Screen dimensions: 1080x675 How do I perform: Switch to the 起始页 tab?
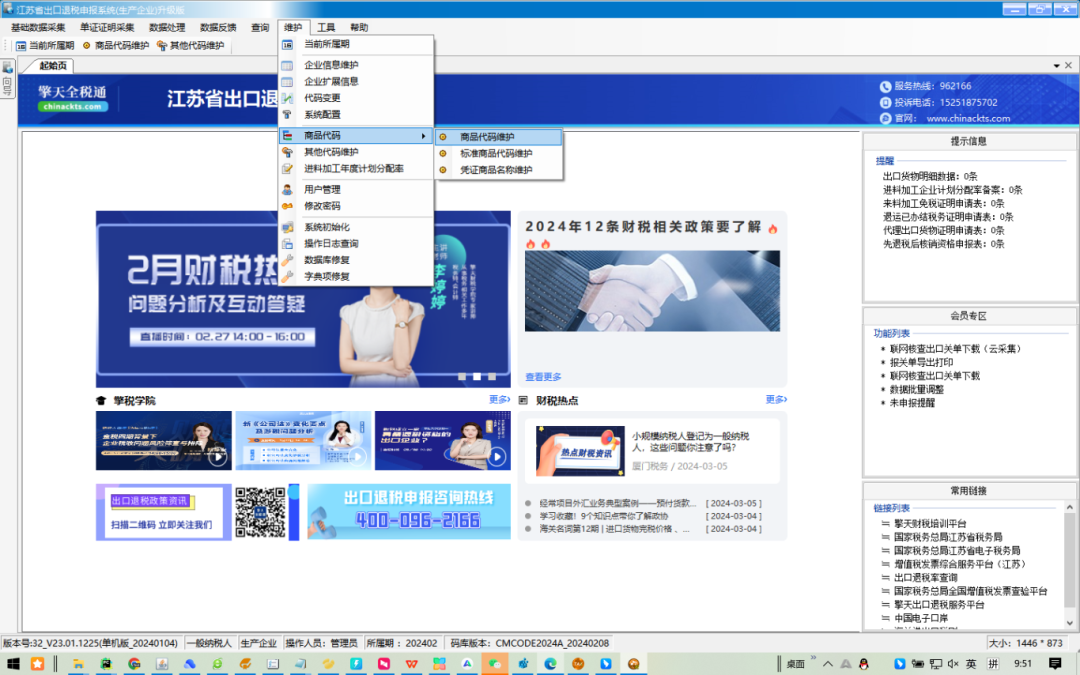tap(53, 66)
